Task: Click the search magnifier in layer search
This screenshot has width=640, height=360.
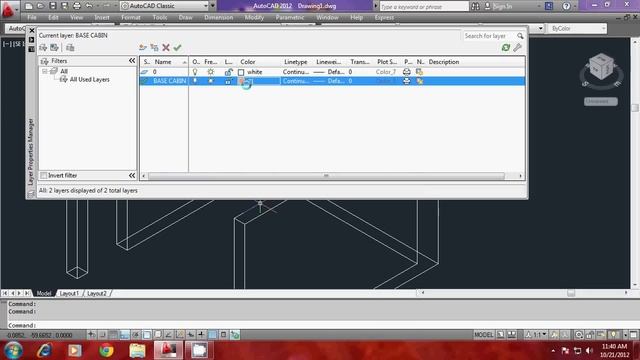Action: point(520,36)
